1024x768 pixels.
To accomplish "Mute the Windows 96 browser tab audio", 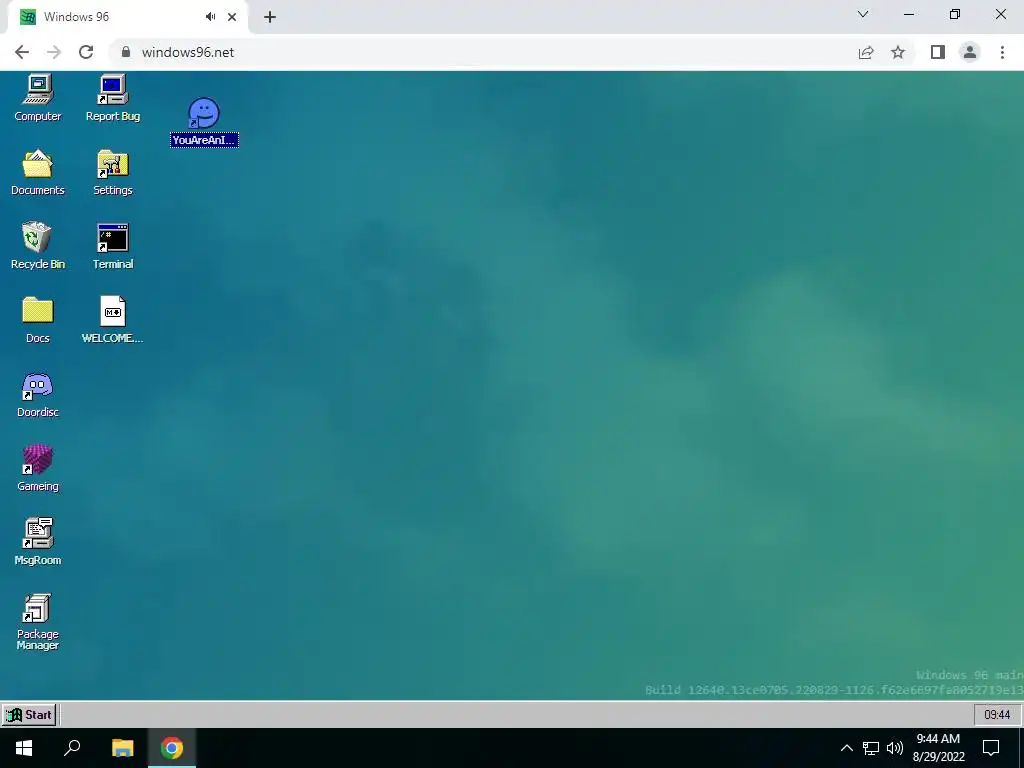I will (x=210, y=17).
